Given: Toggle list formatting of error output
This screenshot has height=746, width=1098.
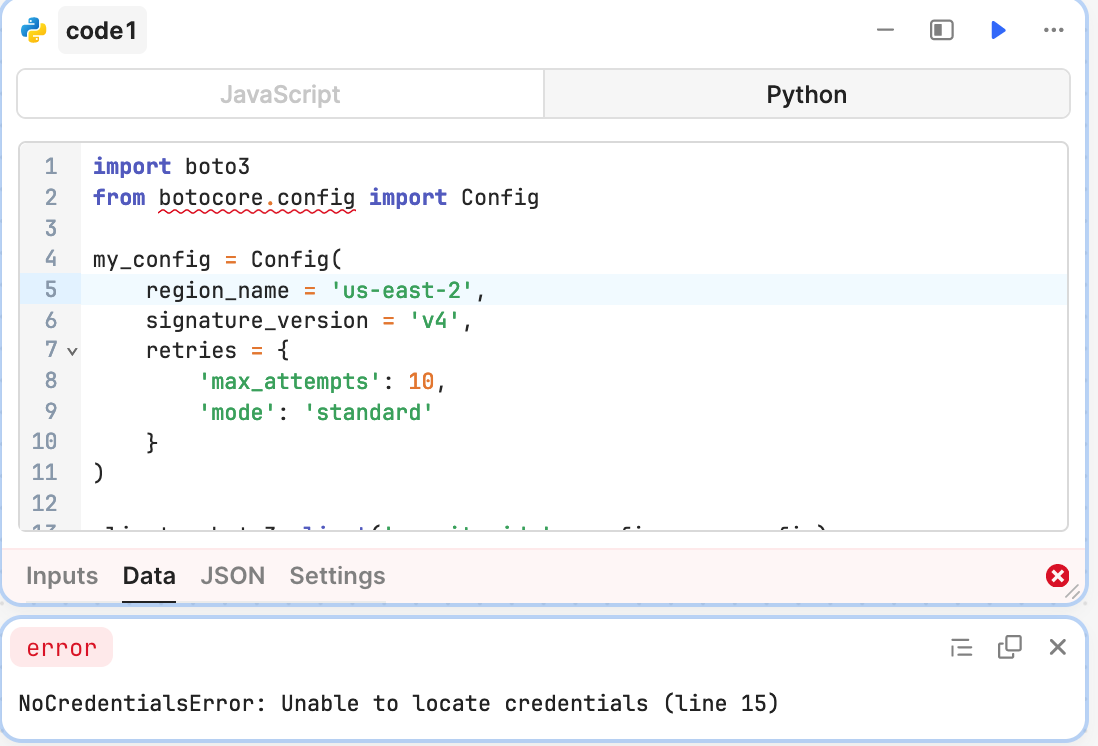Looking at the screenshot, I should coord(961,648).
